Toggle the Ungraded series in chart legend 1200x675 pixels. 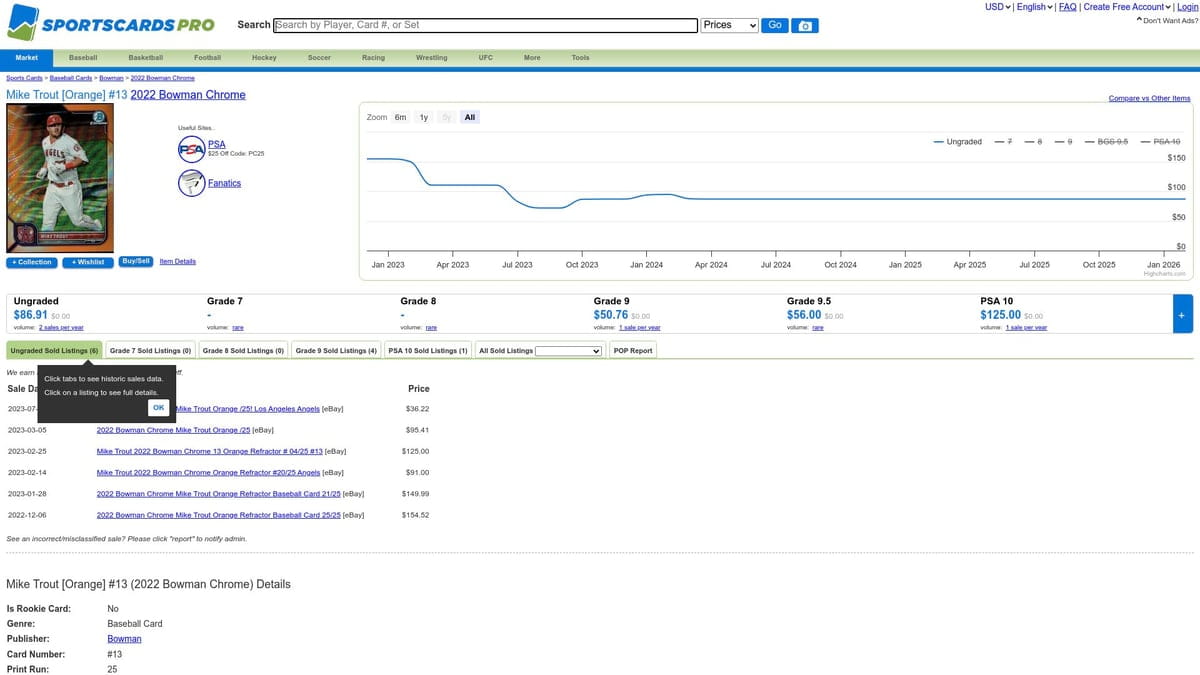pyautogui.click(x=957, y=142)
